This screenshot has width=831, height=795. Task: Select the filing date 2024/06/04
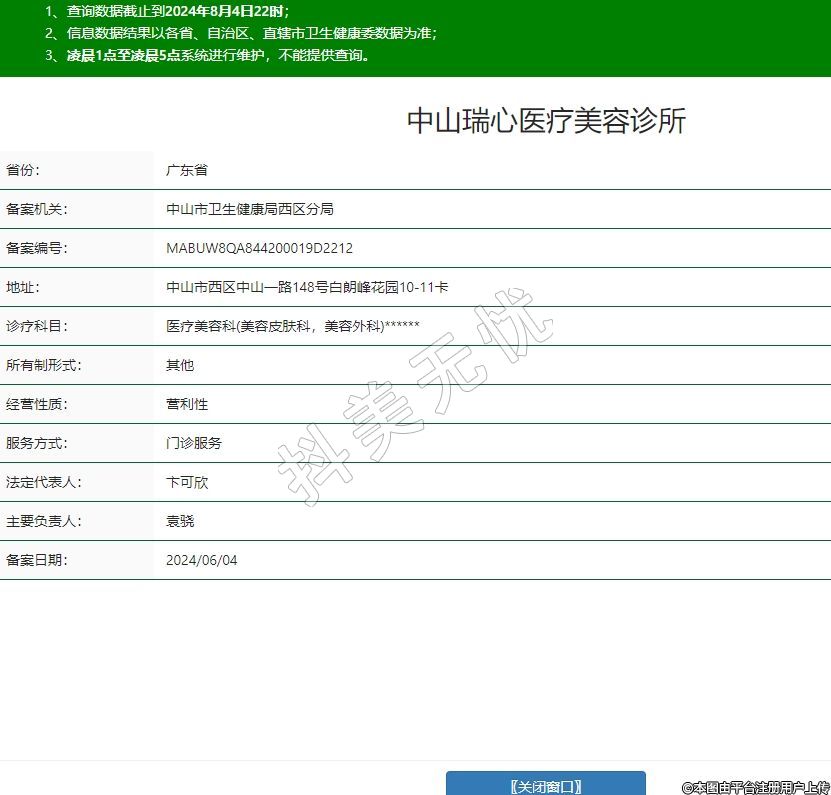click(x=202, y=560)
